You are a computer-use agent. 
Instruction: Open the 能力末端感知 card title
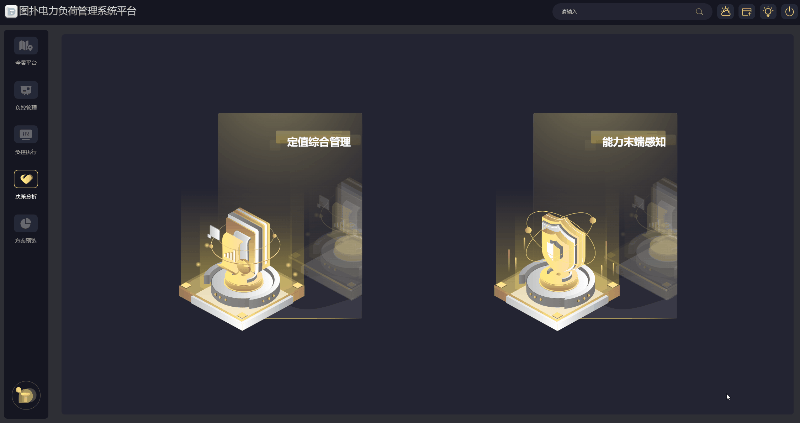pos(634,142)
